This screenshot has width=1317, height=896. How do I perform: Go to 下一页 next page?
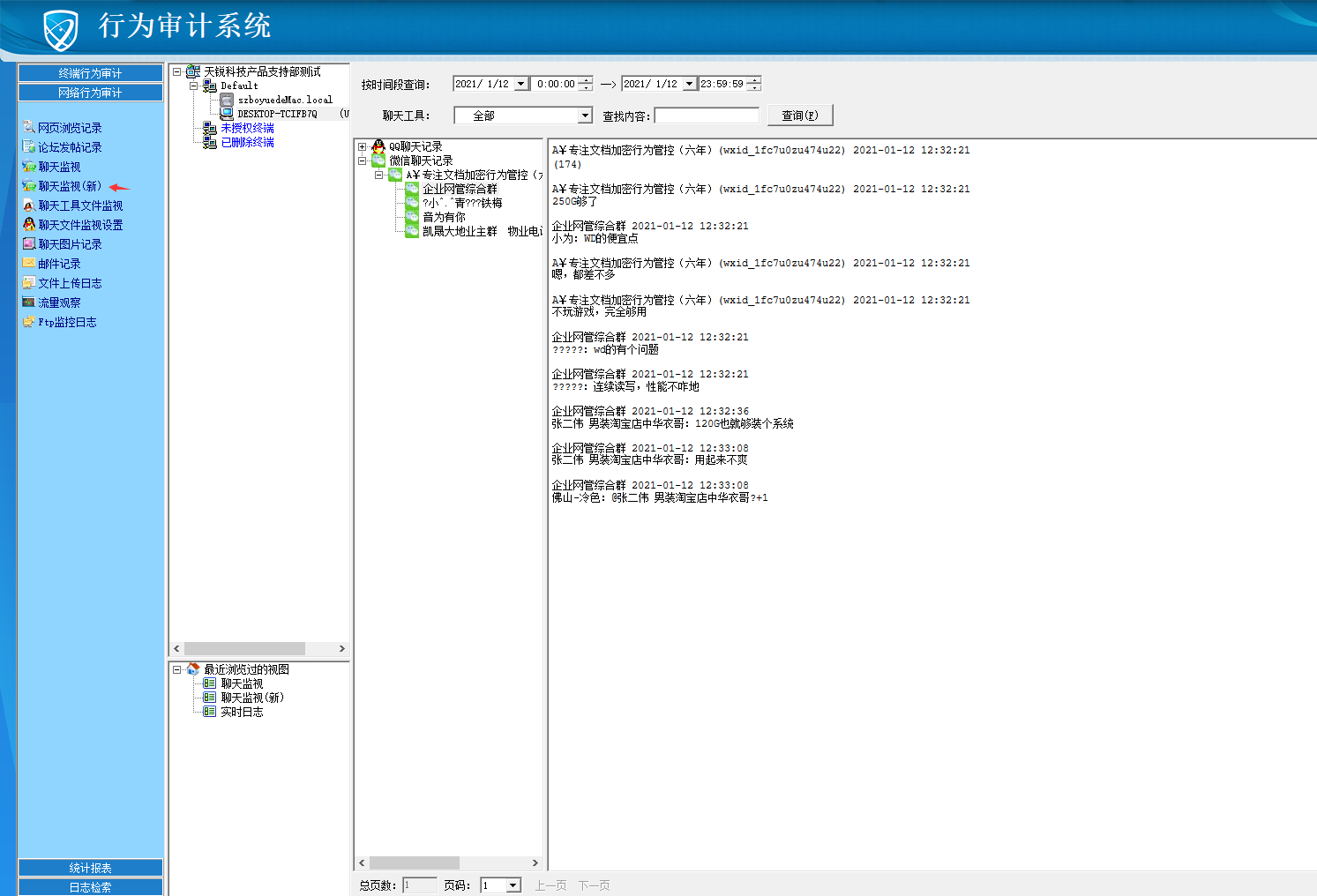click(x=594, y=885)
